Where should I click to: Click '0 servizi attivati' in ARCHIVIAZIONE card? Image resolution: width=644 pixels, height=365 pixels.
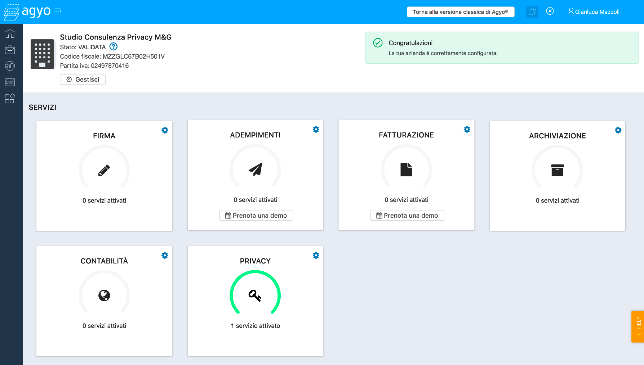557,200
